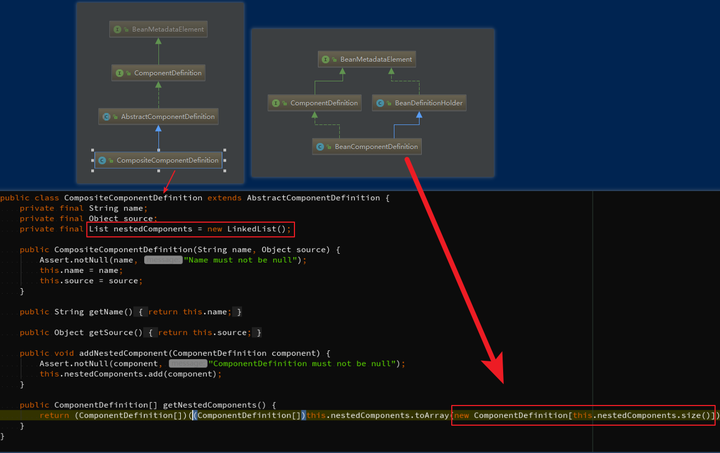Click the string "Name must not be null"
The width and height of the screenshot is (720, 453).
click(x=241, y=260)
